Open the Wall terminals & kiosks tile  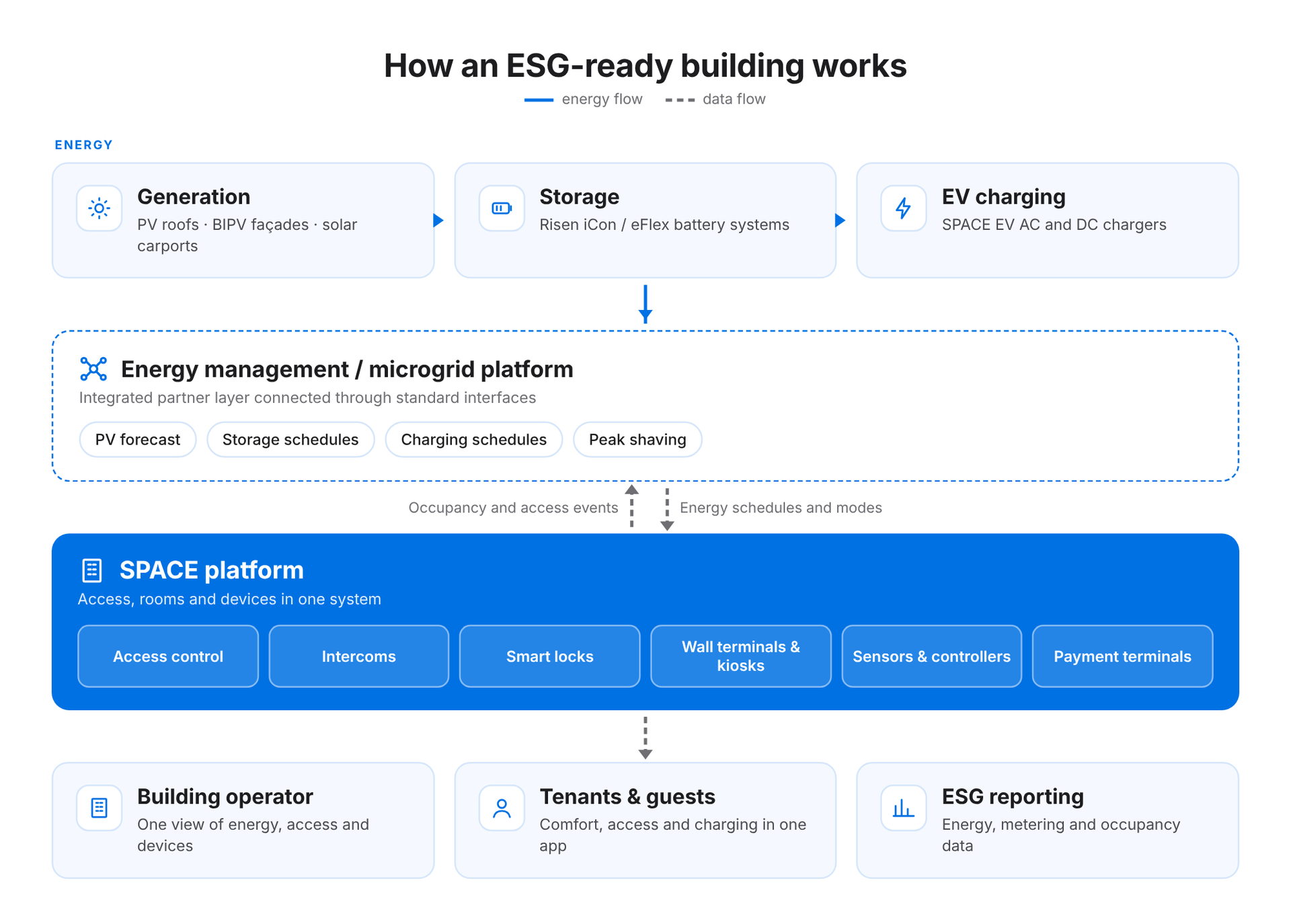click(x=741, y=656)
